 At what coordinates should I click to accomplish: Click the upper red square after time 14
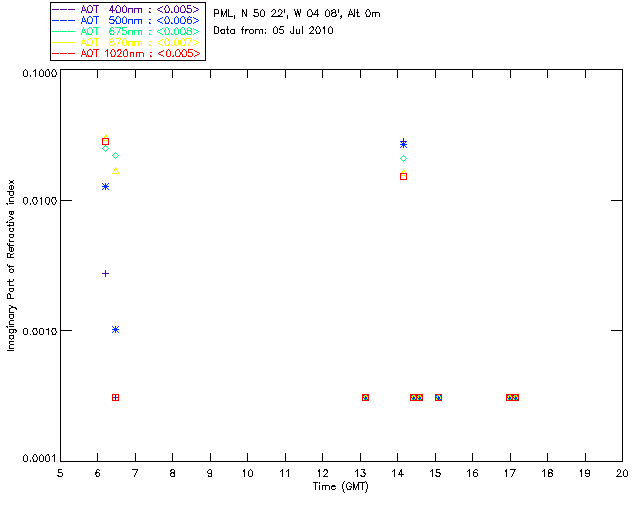pos(403,176)
